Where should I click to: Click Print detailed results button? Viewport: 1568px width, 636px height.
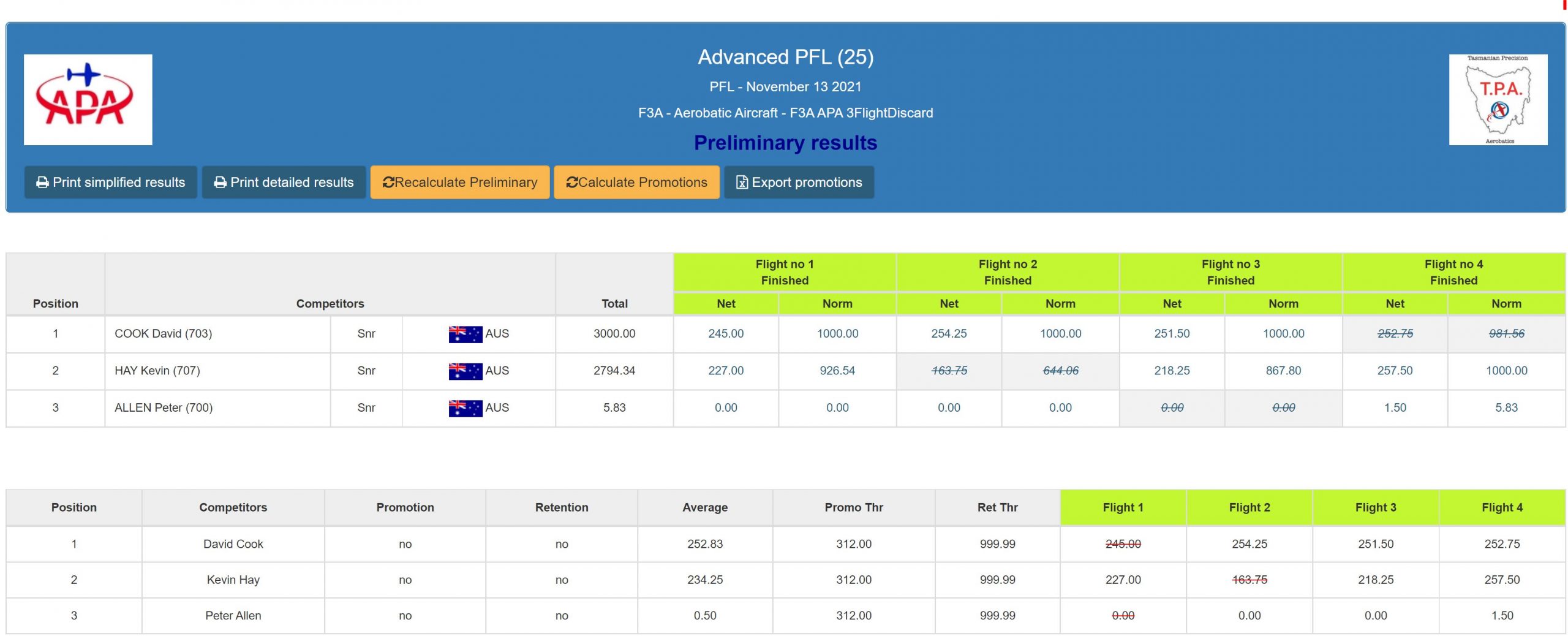[284, 183]
